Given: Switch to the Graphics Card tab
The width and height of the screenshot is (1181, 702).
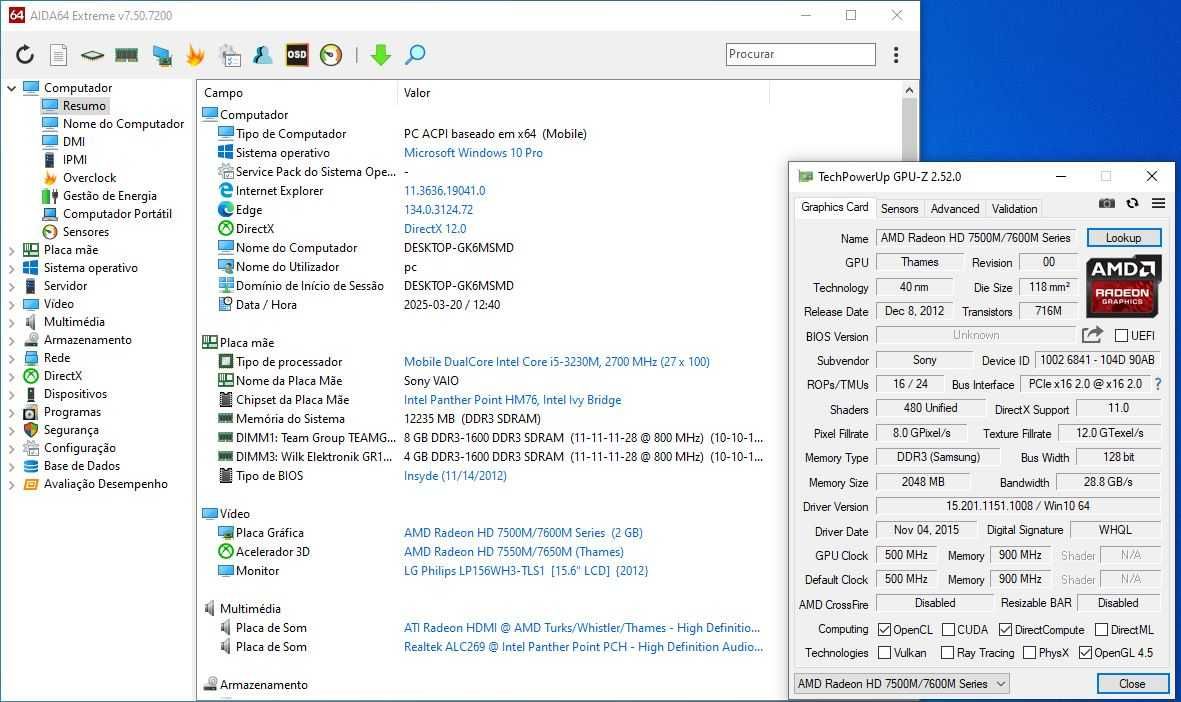Looking at the screenshot, I should pos(835,207).
